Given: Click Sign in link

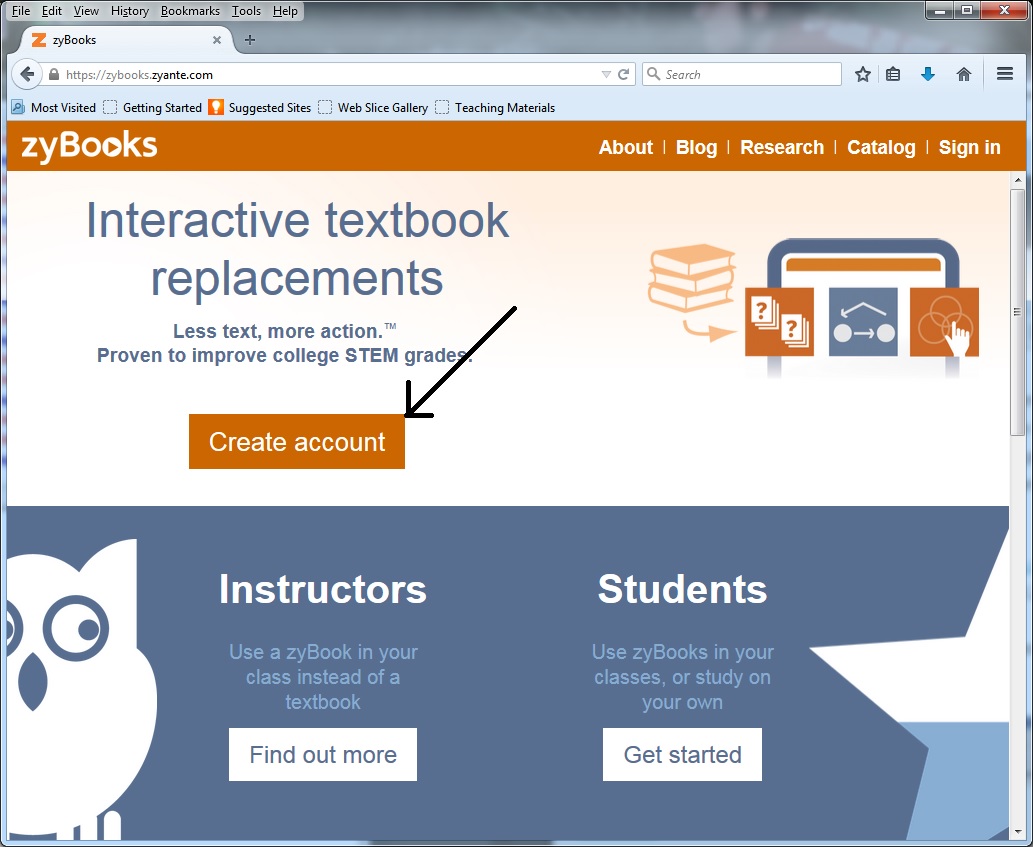Looking at the screenshot, I should pyautogui.click(x=969, y=147).
